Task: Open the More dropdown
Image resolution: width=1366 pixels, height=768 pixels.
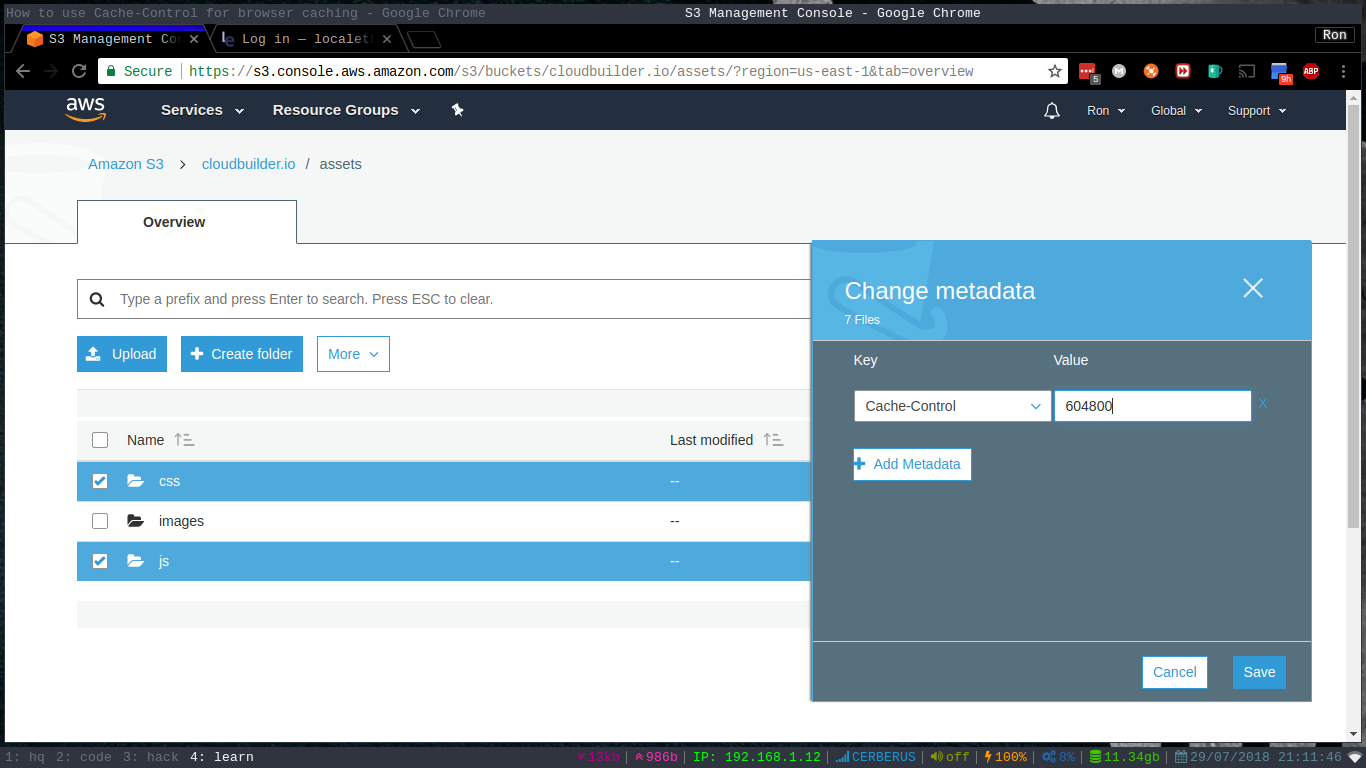Action: (x=352, y=353)
